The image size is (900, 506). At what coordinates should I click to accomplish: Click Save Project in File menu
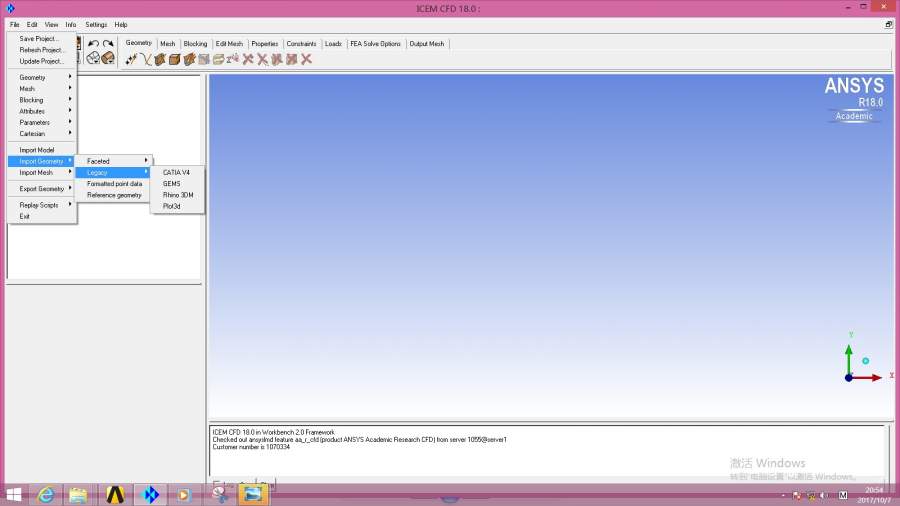pos(42,38)
